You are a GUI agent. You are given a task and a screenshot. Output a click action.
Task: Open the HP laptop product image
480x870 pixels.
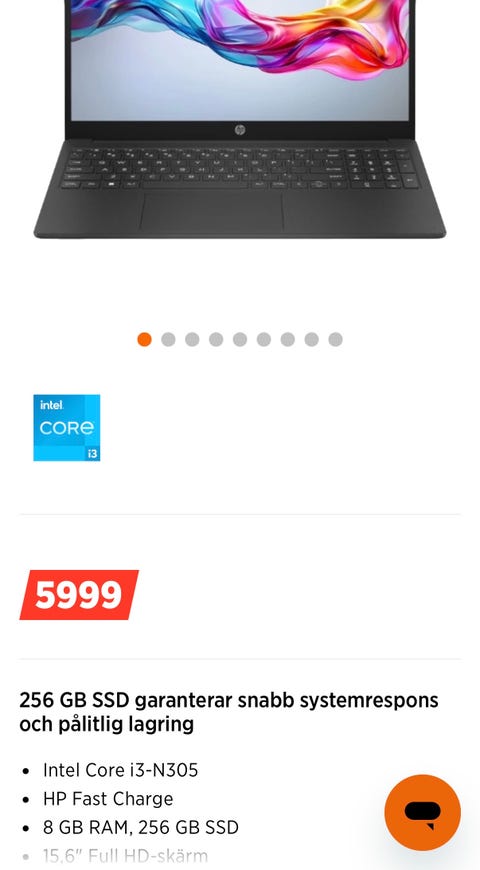pos(240,119)
